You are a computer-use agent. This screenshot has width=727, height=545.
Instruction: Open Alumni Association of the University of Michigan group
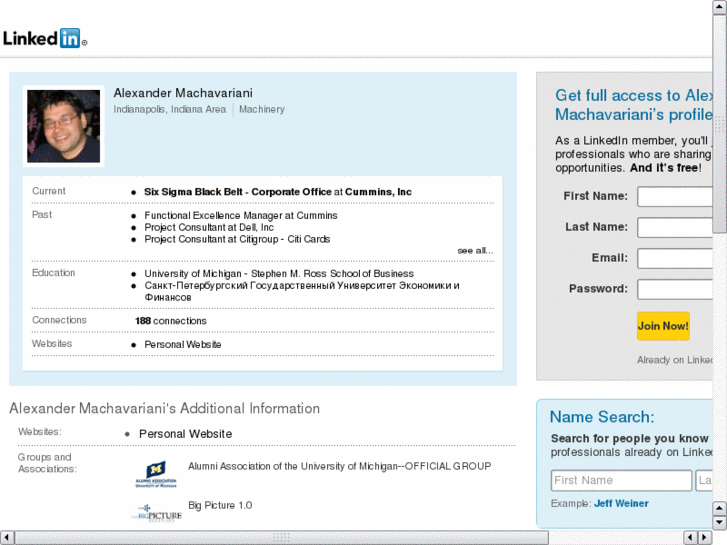[339, 466]
